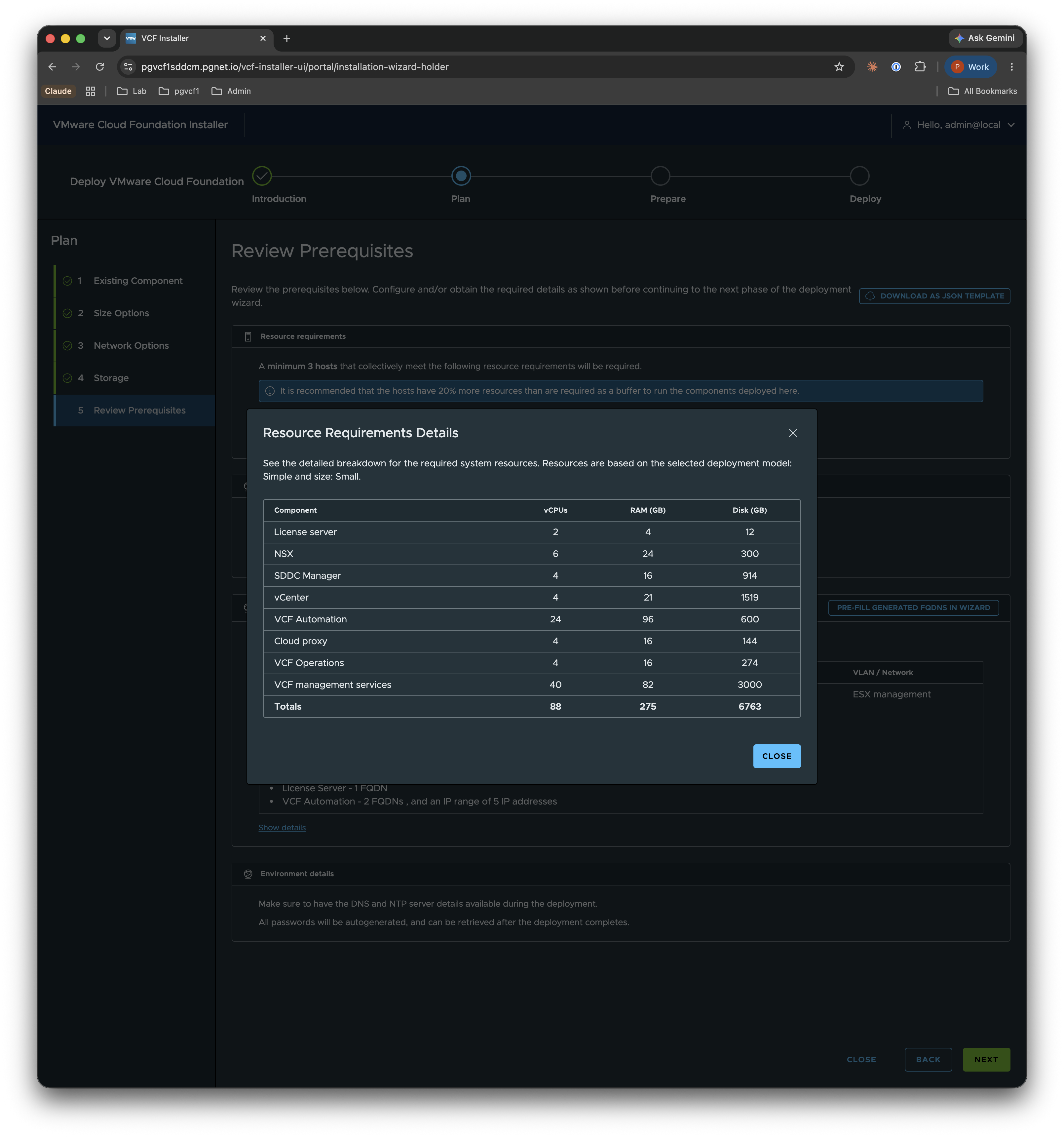Click the Introduction step circle

point(262,176)
